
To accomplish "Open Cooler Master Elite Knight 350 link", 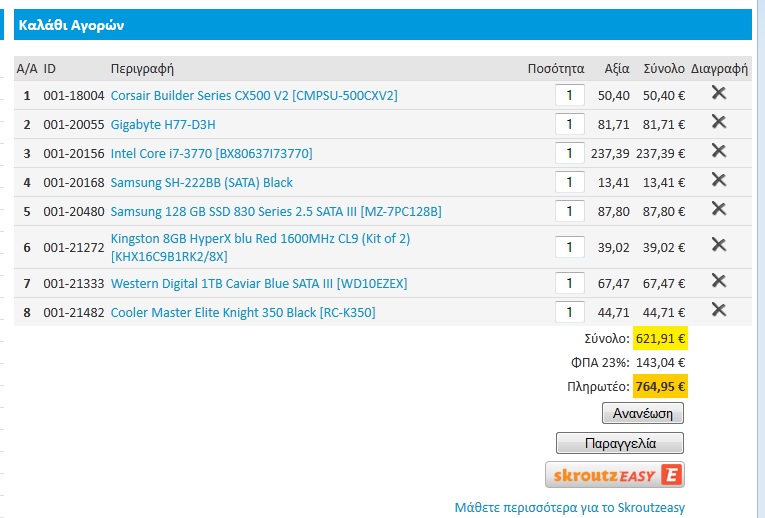I will coord(243,313).
